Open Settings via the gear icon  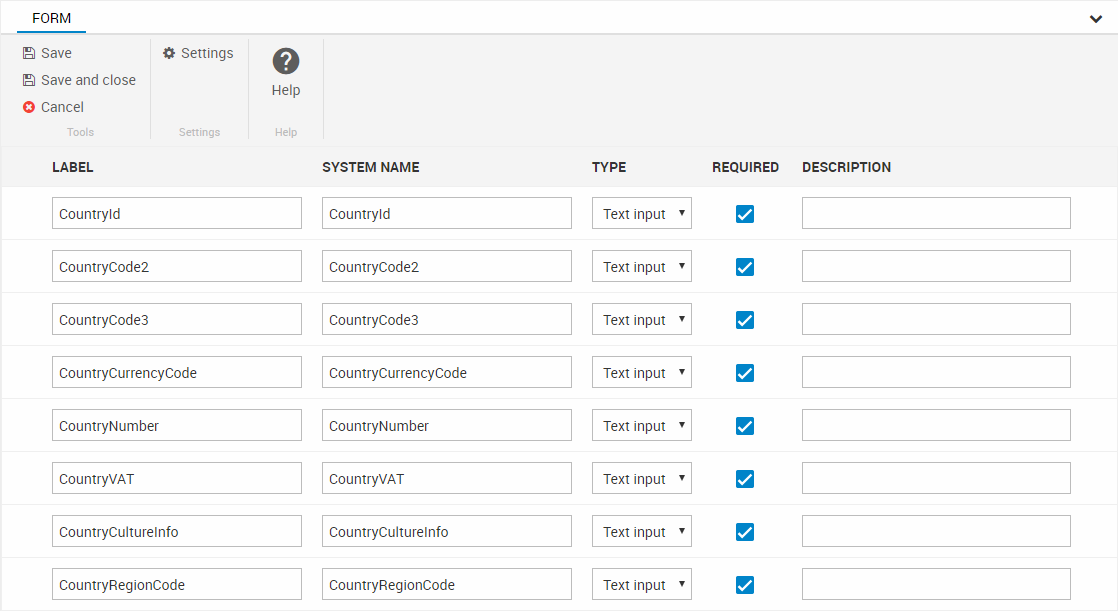click(x=169, y=54)
